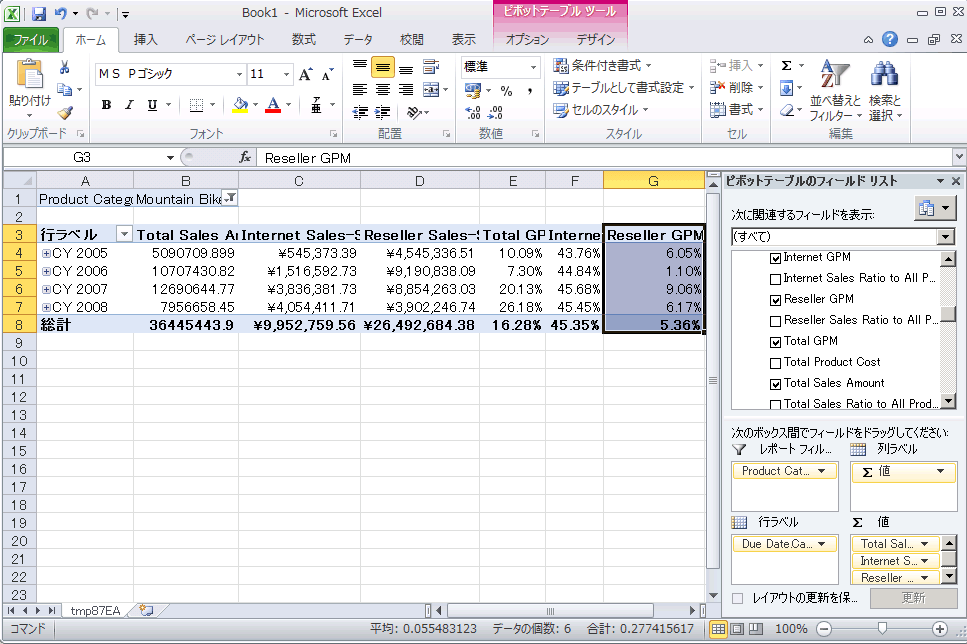Uncheck the Reseller GPM field
Viewport: 967px width, 644px height.
tap(776, 300)
